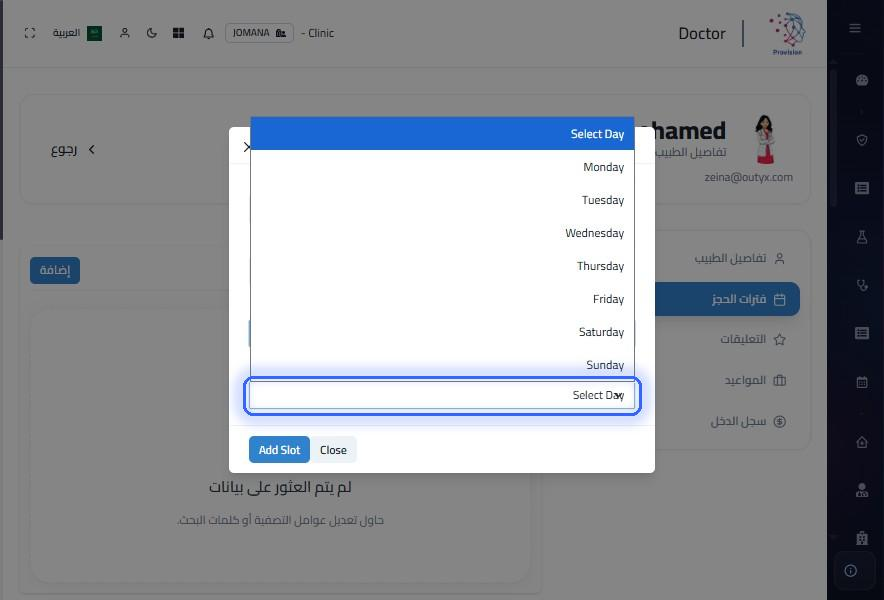Click the info circle icon in sidebar
Image resolution: width=884 pixels, height=600 pixels.
[x=851, y=571]
